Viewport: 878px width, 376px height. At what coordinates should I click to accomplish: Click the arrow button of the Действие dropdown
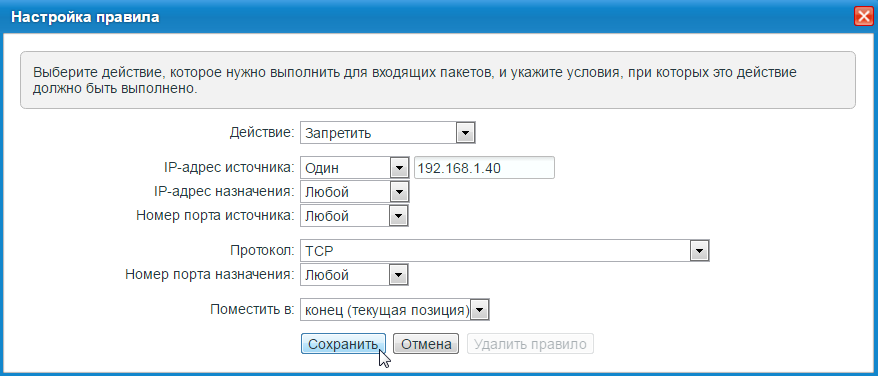466,133
